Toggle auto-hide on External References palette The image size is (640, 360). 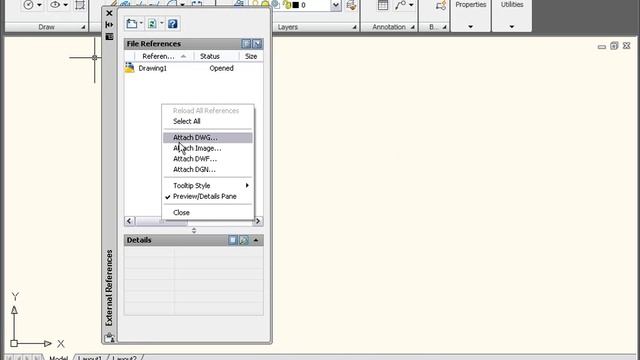click(x=109, y=25)
